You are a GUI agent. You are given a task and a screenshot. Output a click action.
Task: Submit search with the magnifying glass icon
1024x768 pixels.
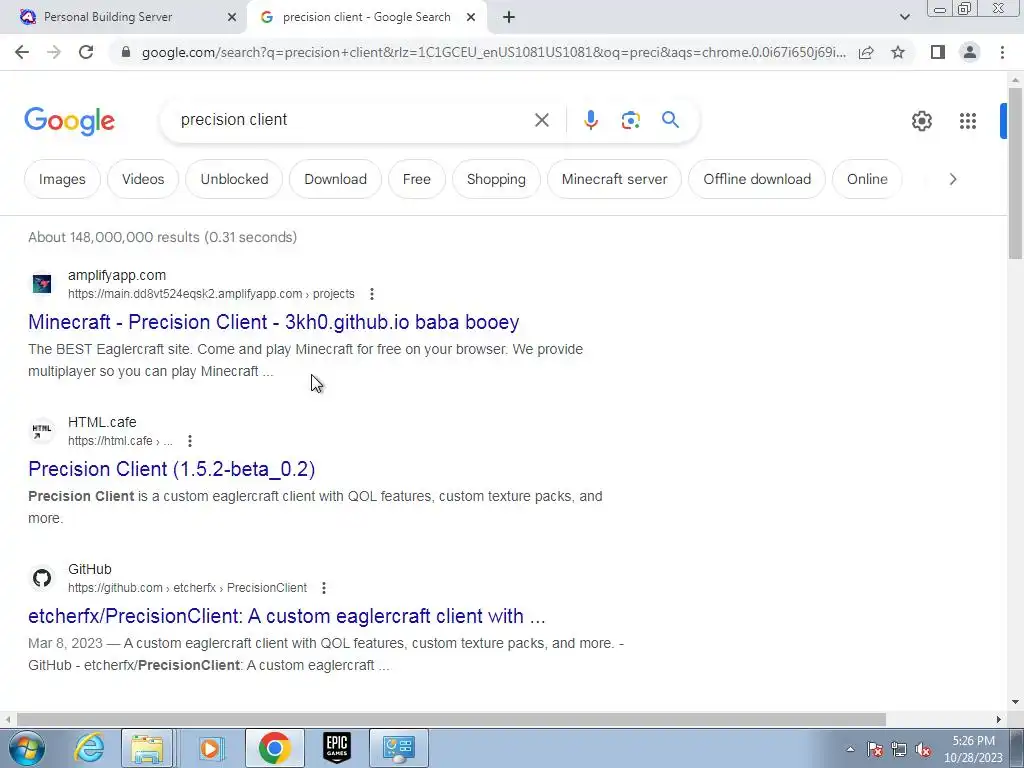point(670,120)
